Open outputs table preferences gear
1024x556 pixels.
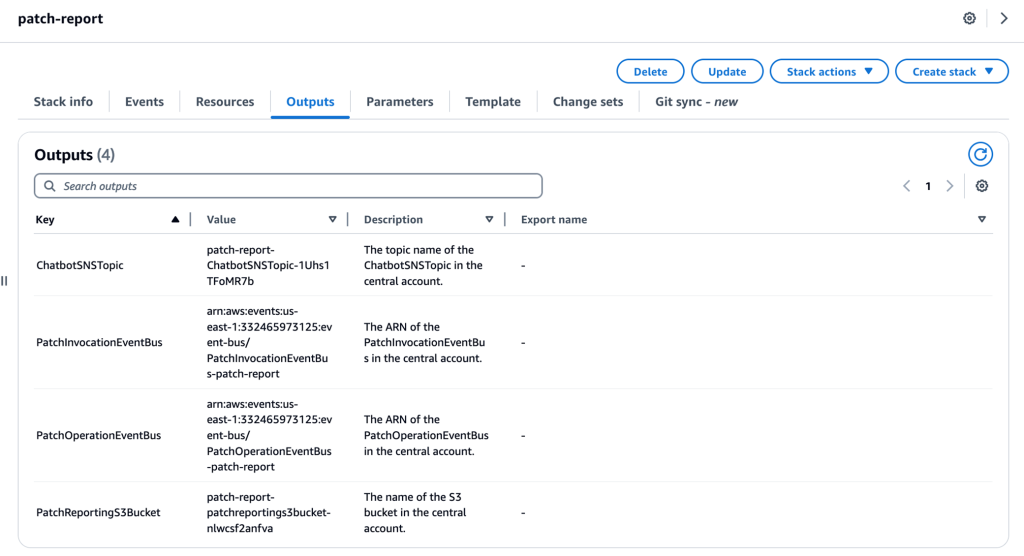982,186
